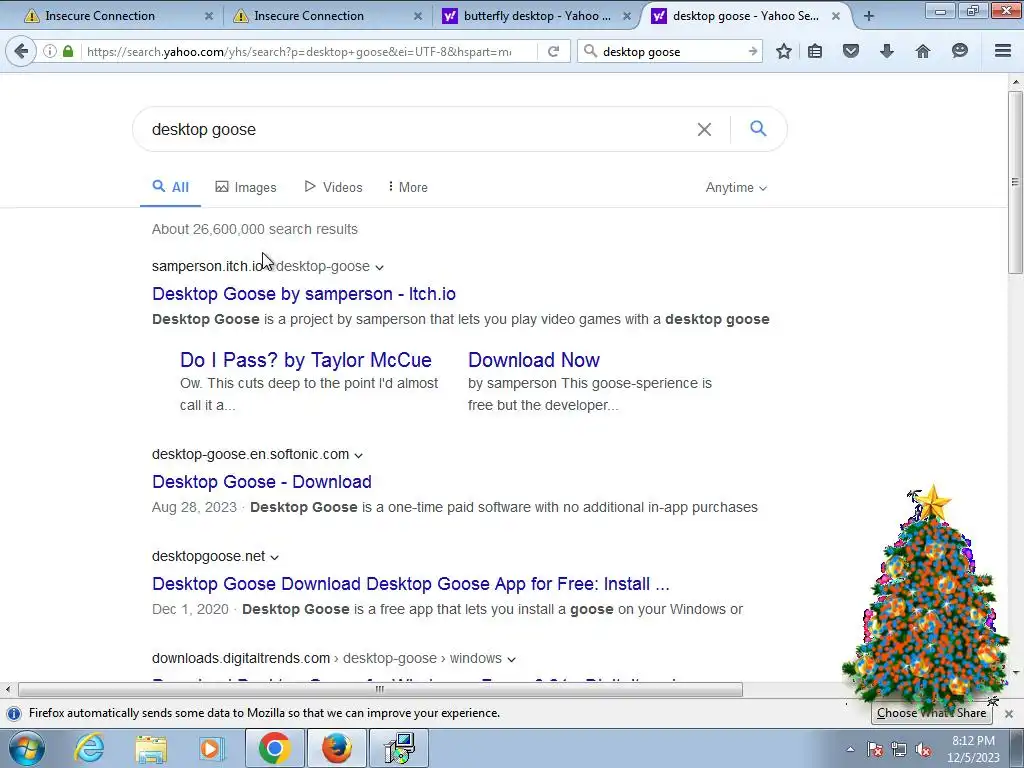The width and height of the screenshot is (1024, 768).
Task: Click the vertical scrollbar up arrow
Action: pos(1015,82)
